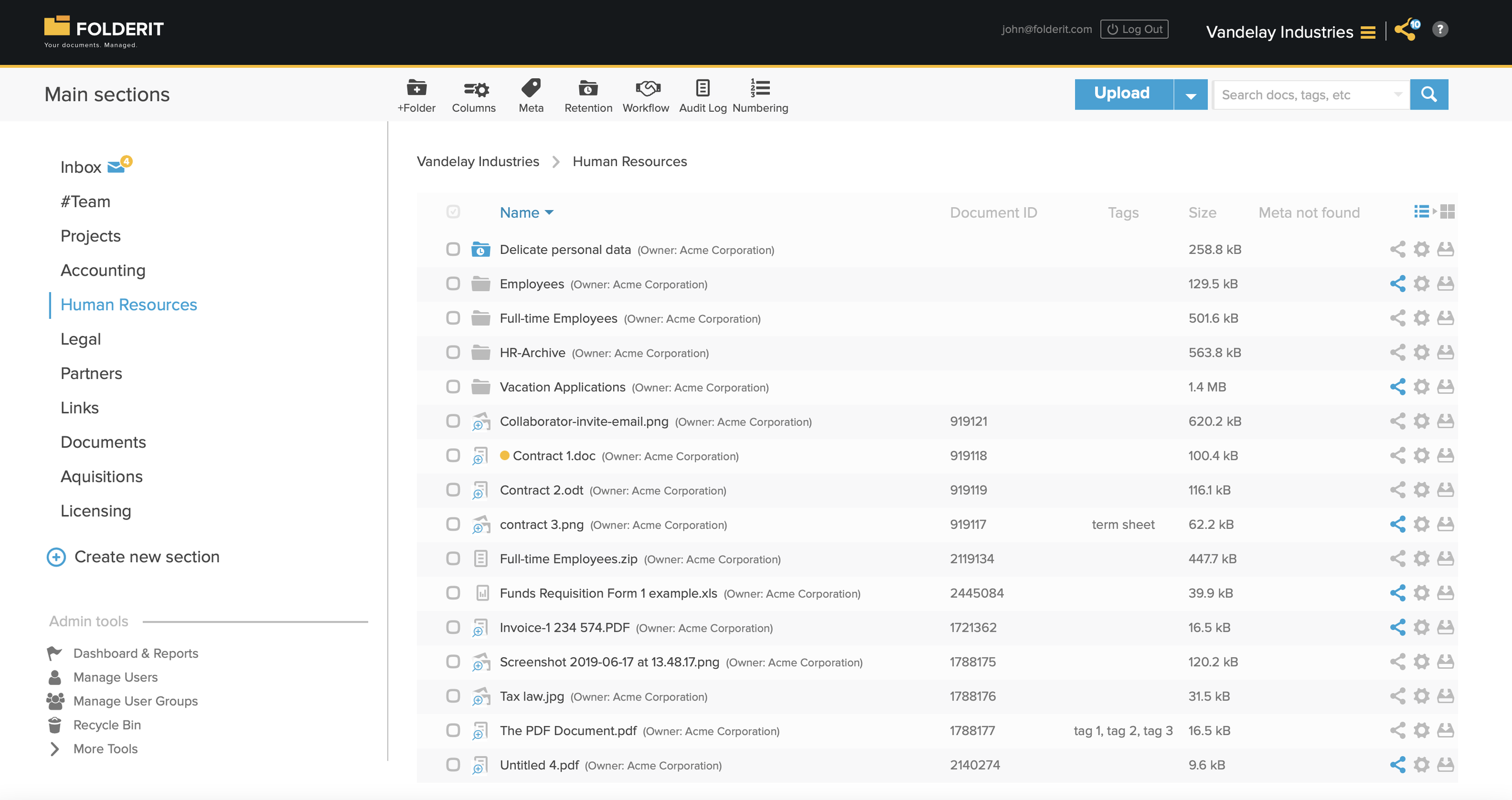Open Retention settings from toolbar
This screenshot has width=1512, height=800.
click(x=588, y=89)
